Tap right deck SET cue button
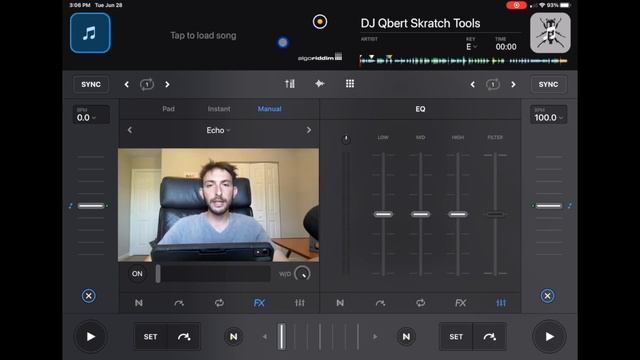Viewport: 640px width, 360px height. pos(456,337)
